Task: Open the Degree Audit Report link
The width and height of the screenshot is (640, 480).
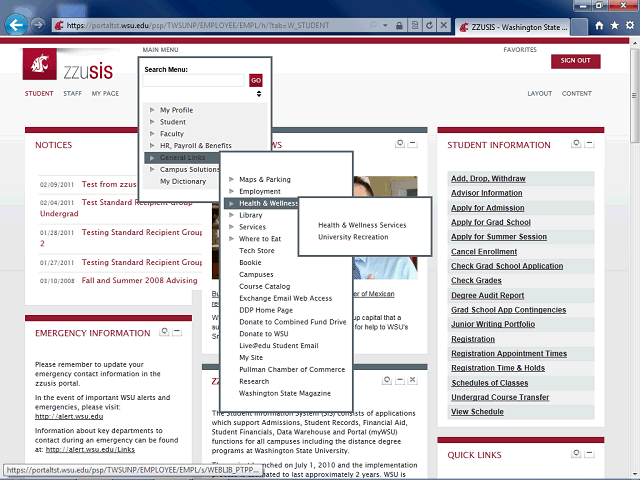Action: coord(487,295)
